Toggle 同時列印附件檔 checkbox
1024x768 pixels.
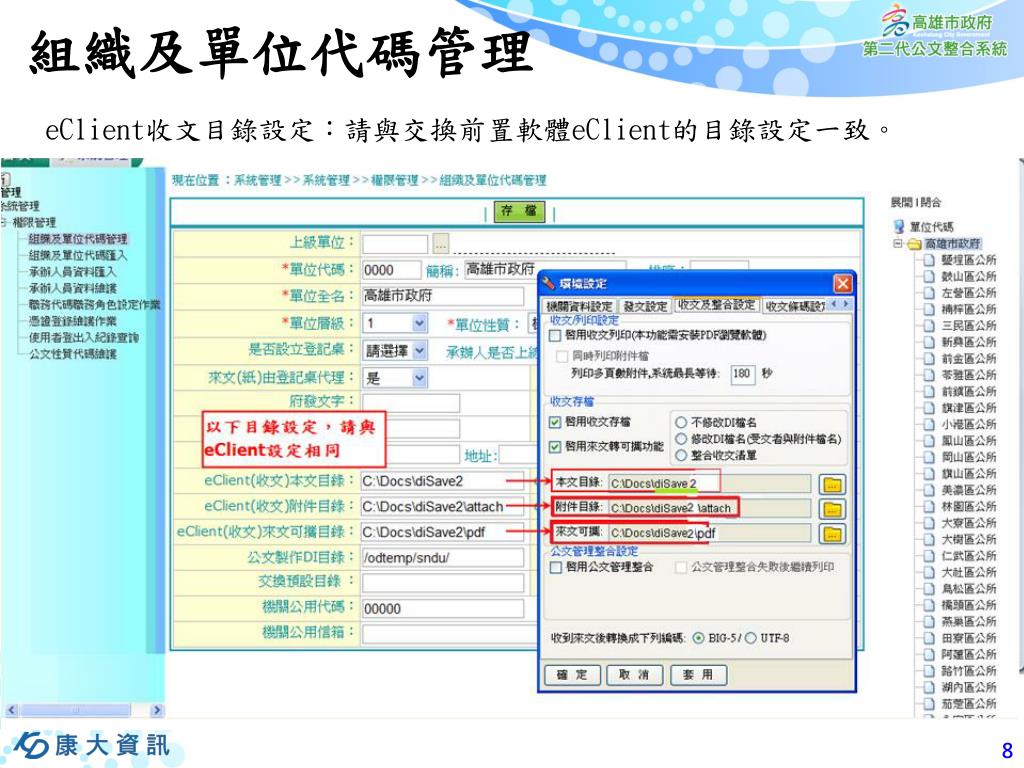coord(562,356)
